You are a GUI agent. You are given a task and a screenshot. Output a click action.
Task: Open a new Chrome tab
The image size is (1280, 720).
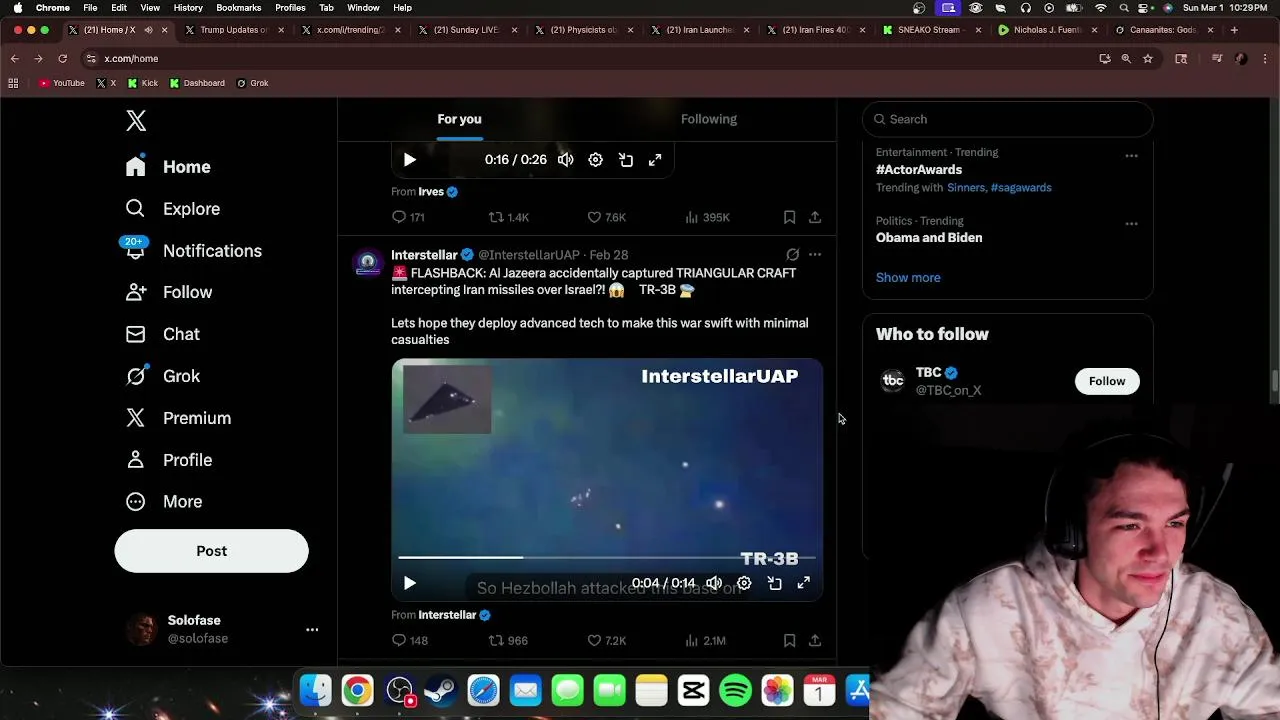[x=1234, y=30]
